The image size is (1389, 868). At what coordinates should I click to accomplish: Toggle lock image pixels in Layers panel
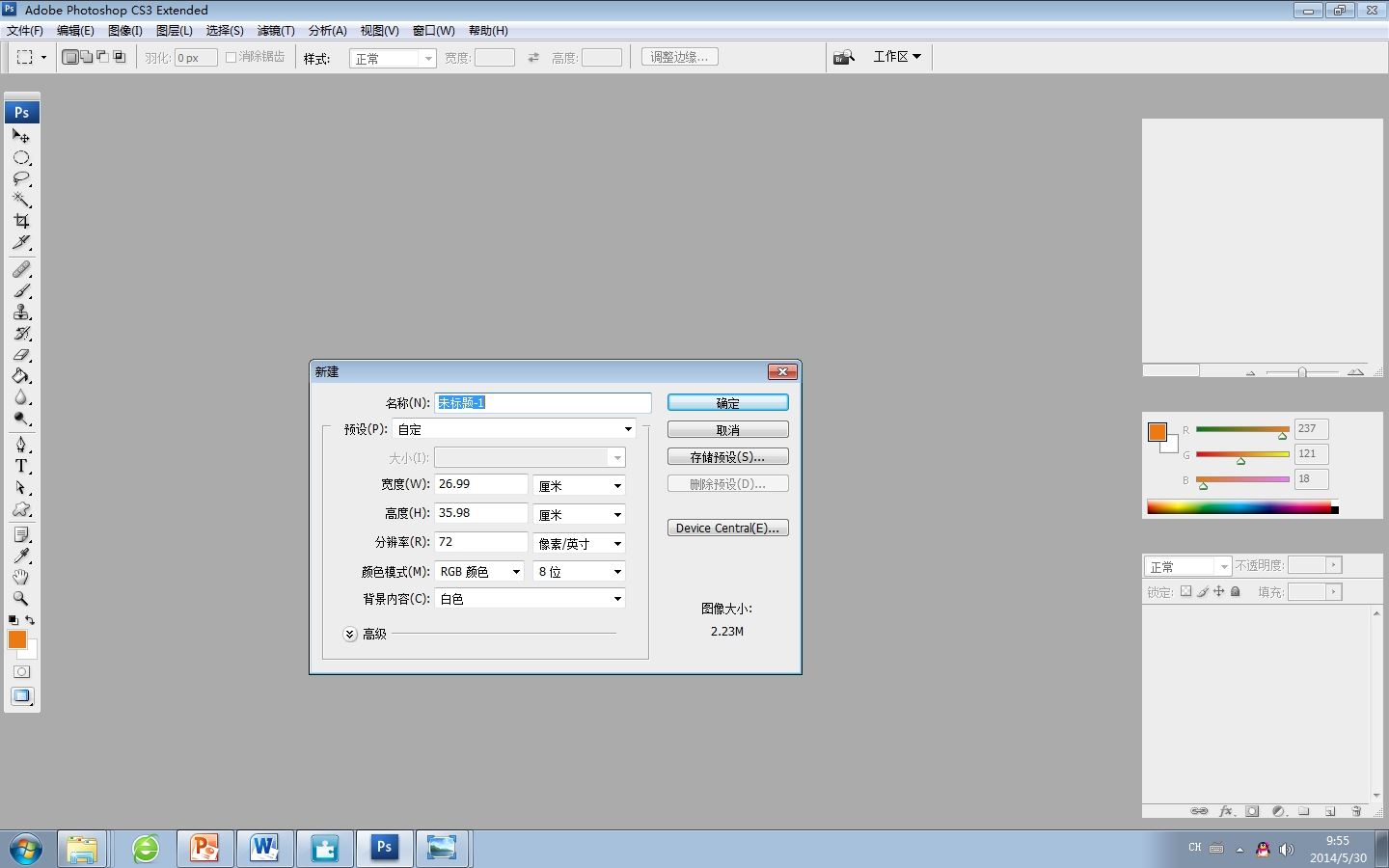(1203, 591)
